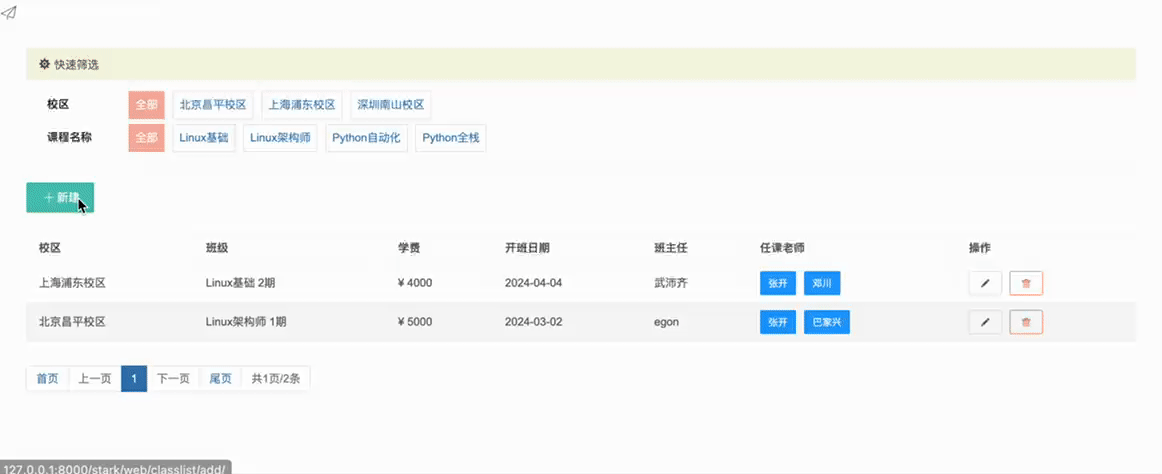Click the gear icon beside 快速筛选
Viewport: 1162px width, 474px height.
[x=44, y=64]
